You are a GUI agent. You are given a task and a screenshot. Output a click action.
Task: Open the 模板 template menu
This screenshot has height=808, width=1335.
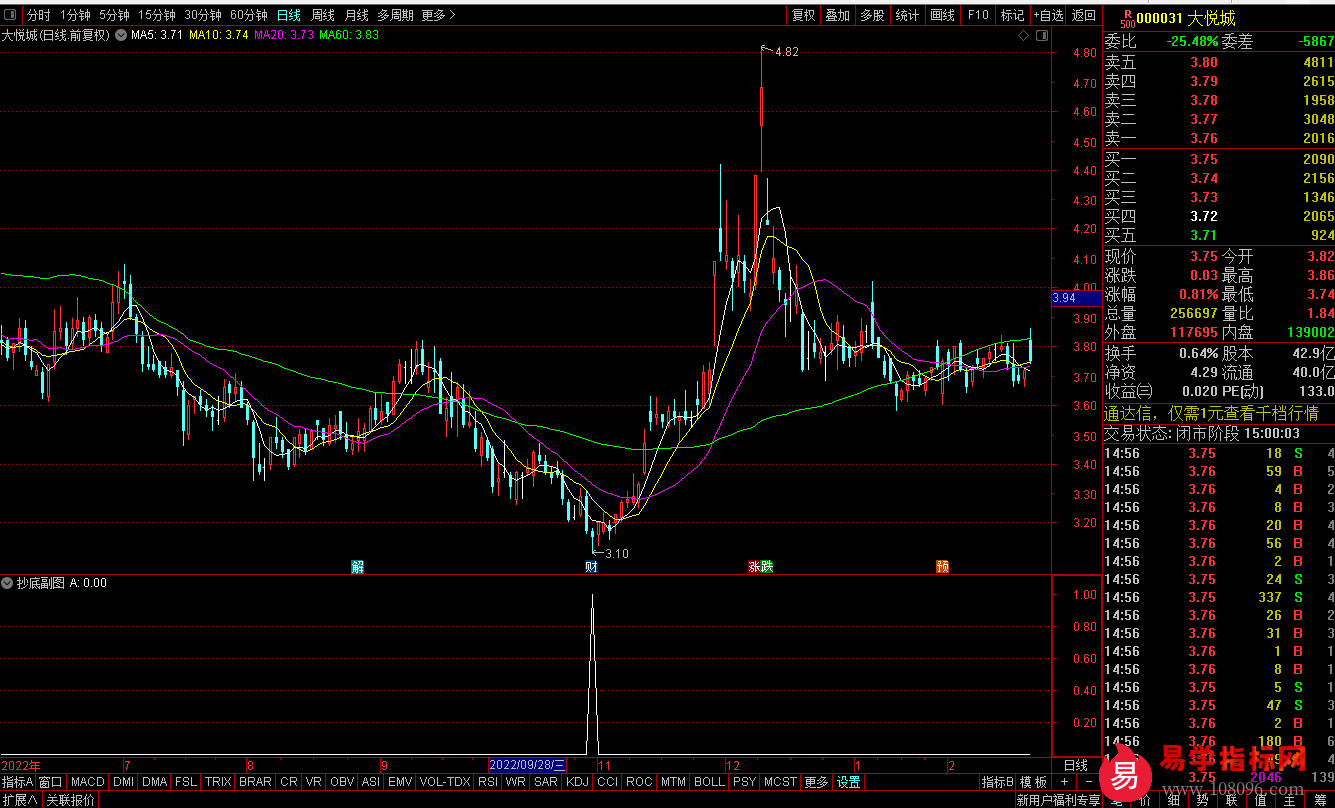pos(1034,782)
